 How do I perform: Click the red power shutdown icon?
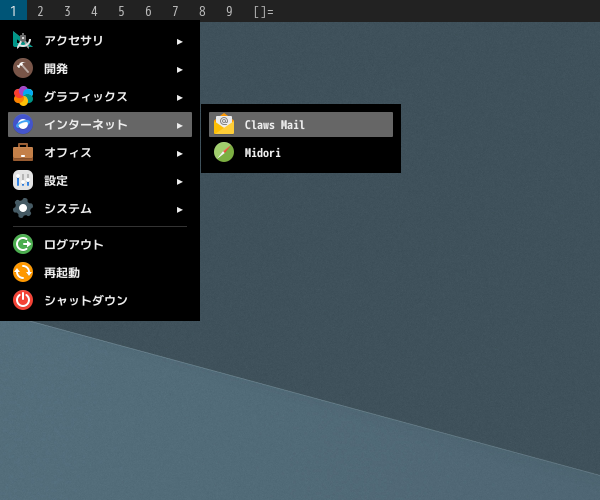click(x=23, y=300)
